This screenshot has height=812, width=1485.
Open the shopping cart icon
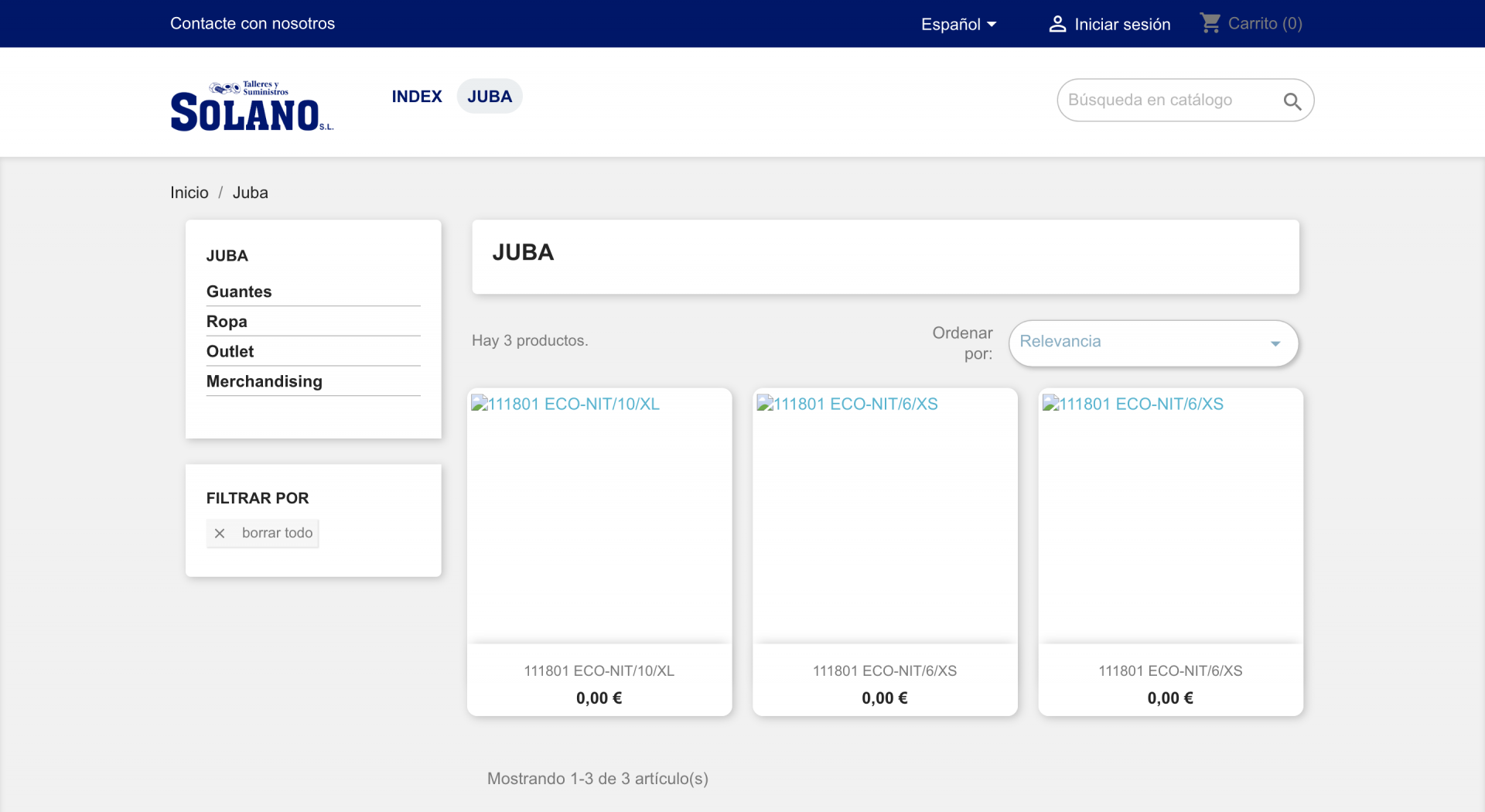1210,23
